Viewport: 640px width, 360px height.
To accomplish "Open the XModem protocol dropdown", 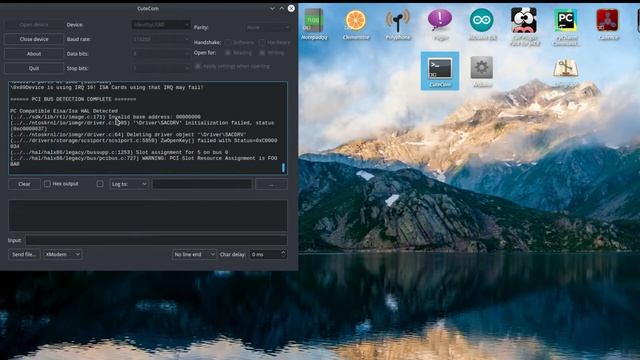I will (62, 254).
